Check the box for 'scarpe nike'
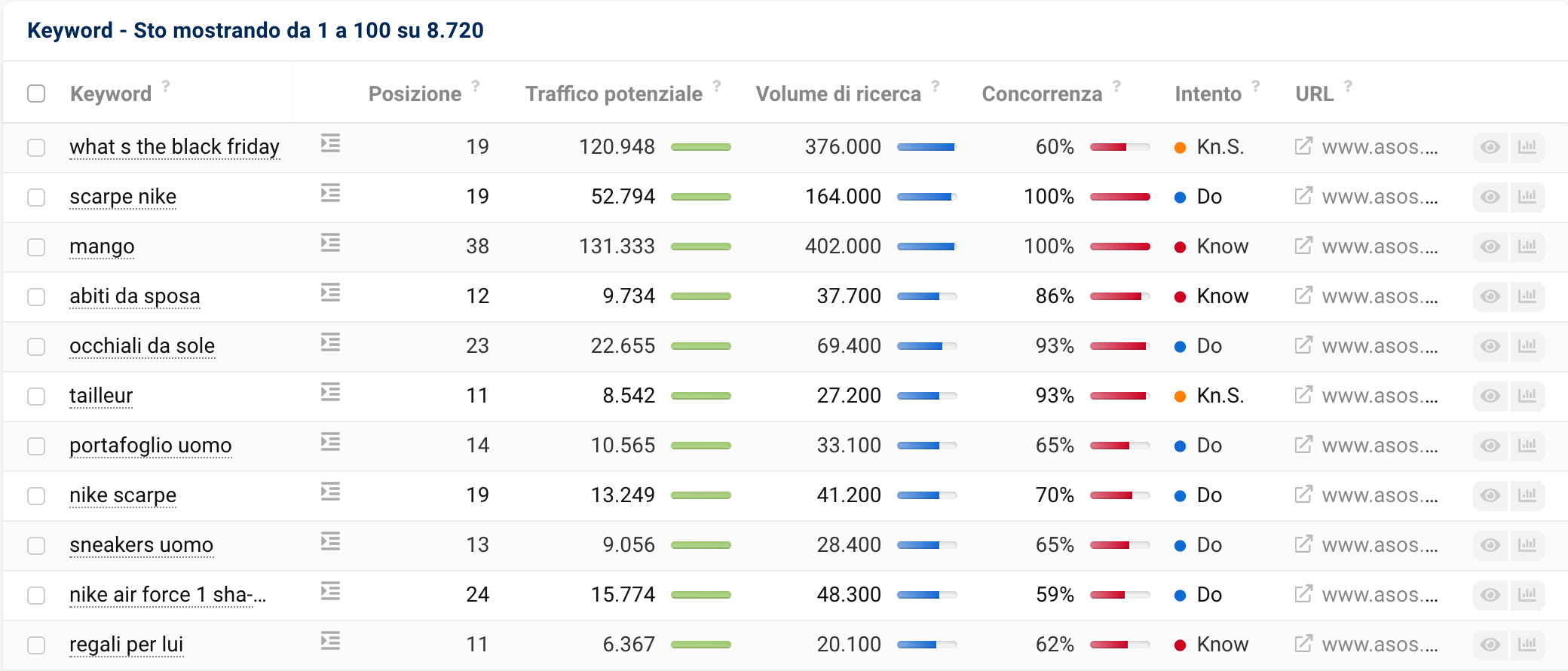Image resolution: width=1568 pixels, height=671 pixels. [36, 198]
